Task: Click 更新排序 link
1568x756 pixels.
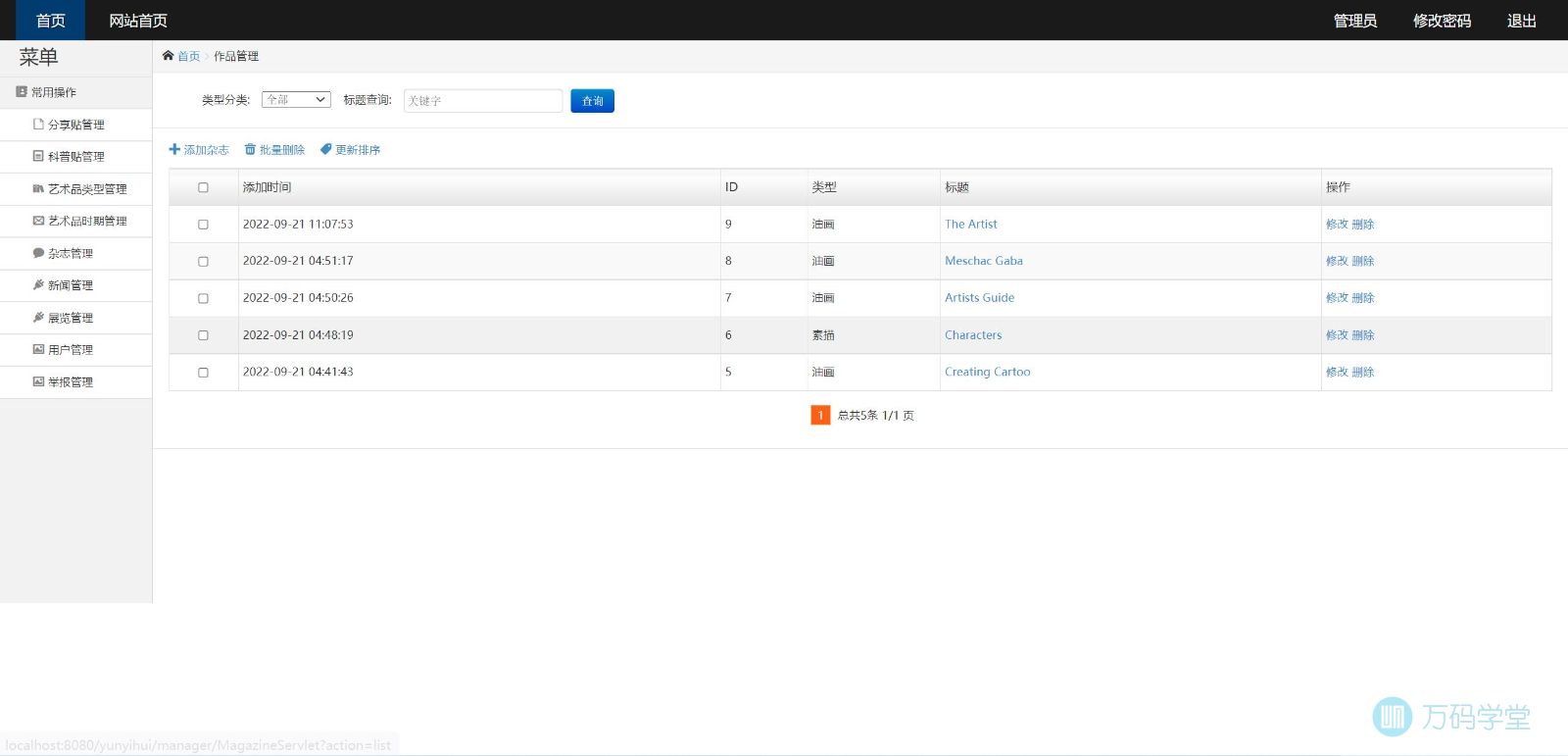Action: (x=358, y=150)
